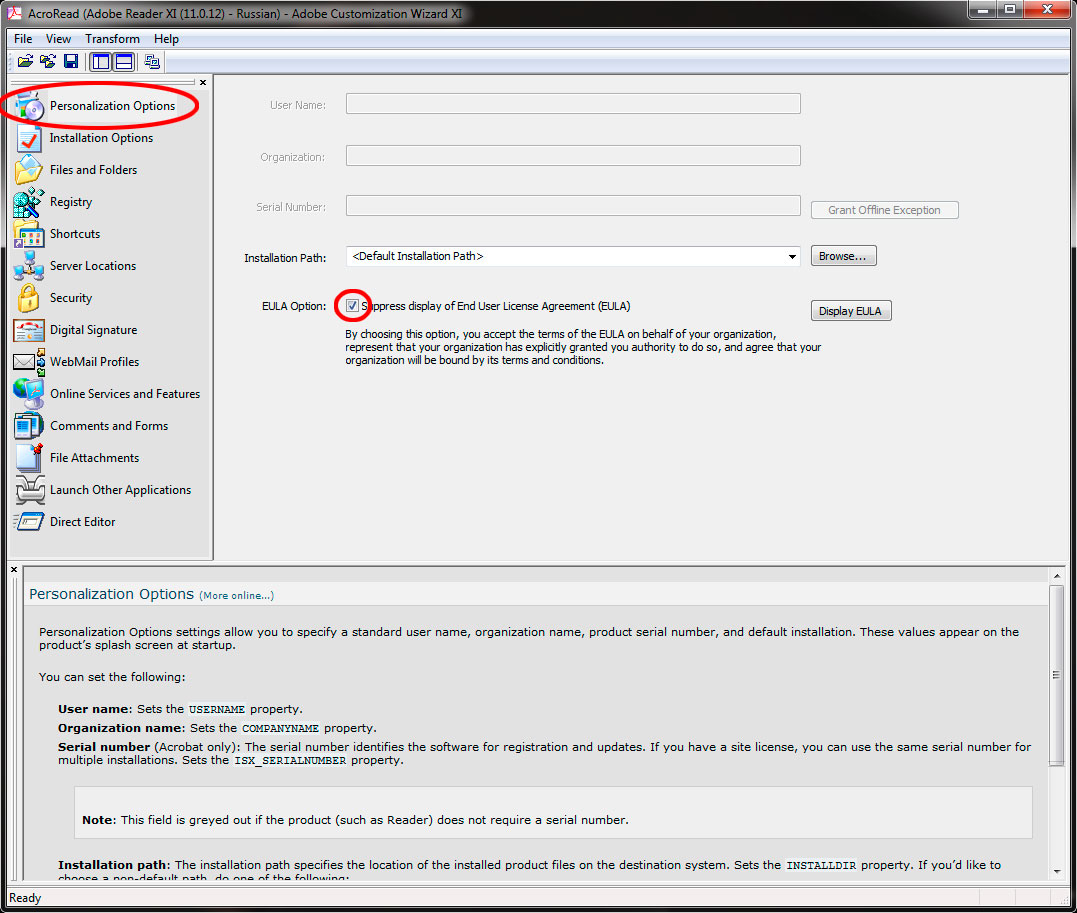The height and width of the screenshot is (913, 1077).
Task: Maximize the Customization Wizard window
Action: point(1010,10)
